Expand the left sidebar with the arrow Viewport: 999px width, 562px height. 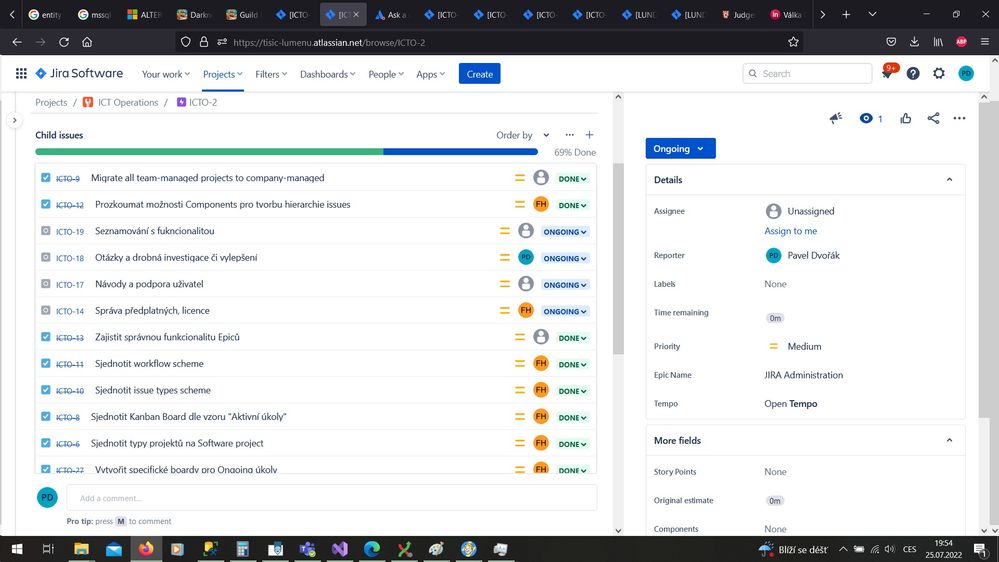[x=14, y=120]
